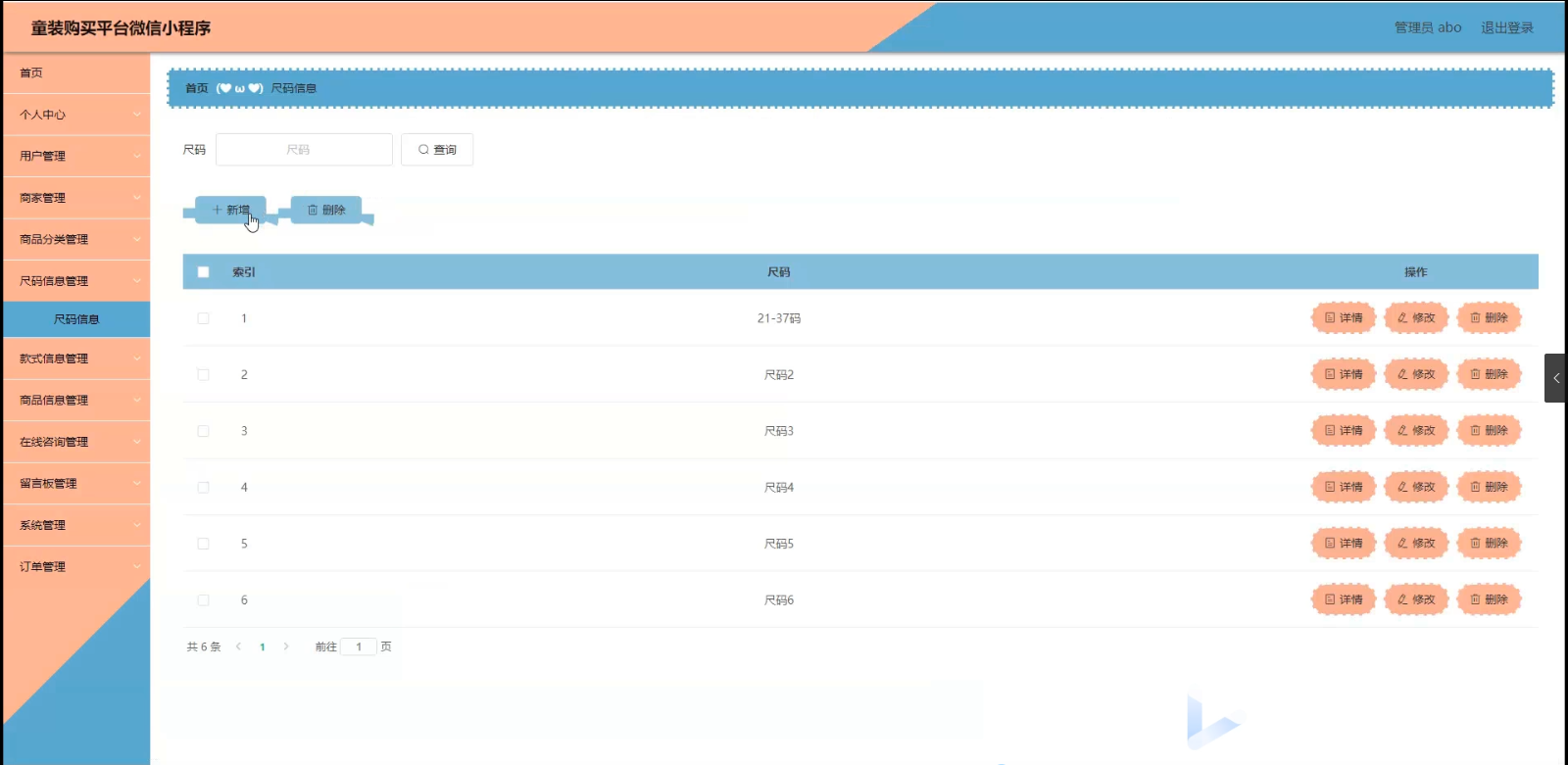The image size is (1568, 765).
Task: Check the checkbox for row 尺码6
Action: pos(203,599)
